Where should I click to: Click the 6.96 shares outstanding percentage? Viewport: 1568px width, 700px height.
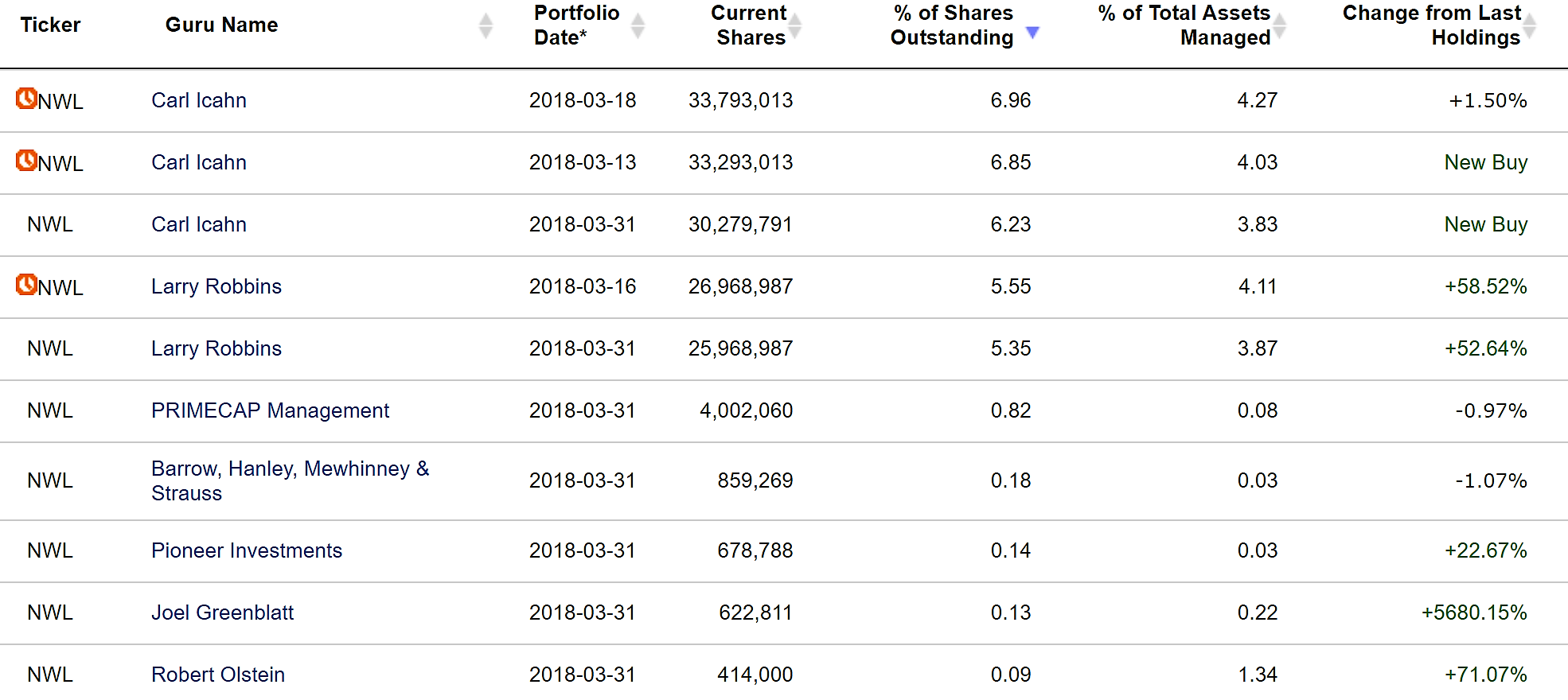tap(1011, 100)
